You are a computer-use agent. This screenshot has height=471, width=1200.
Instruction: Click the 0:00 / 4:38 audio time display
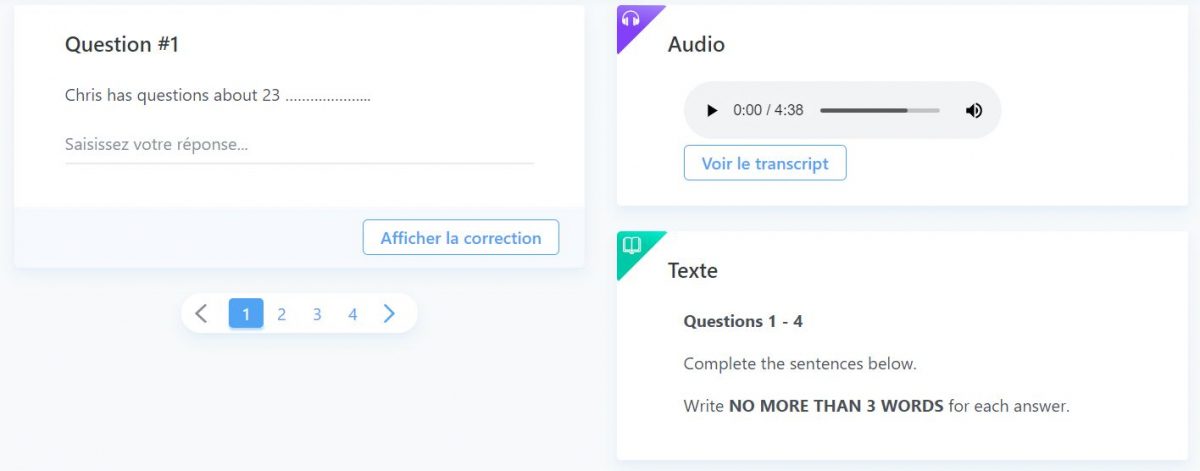[768, 110]
